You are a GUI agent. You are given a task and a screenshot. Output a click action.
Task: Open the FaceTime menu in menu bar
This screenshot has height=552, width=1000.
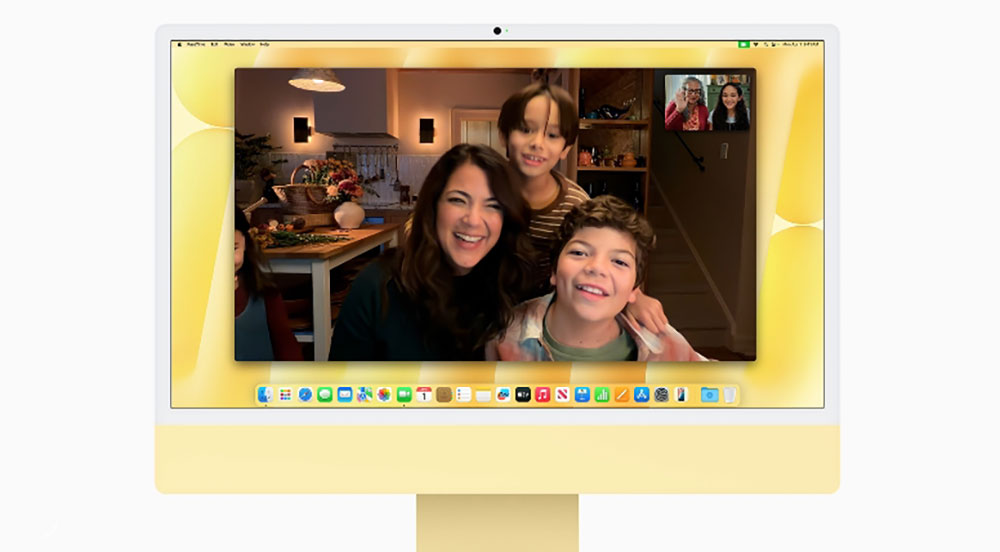pos(196,45)
